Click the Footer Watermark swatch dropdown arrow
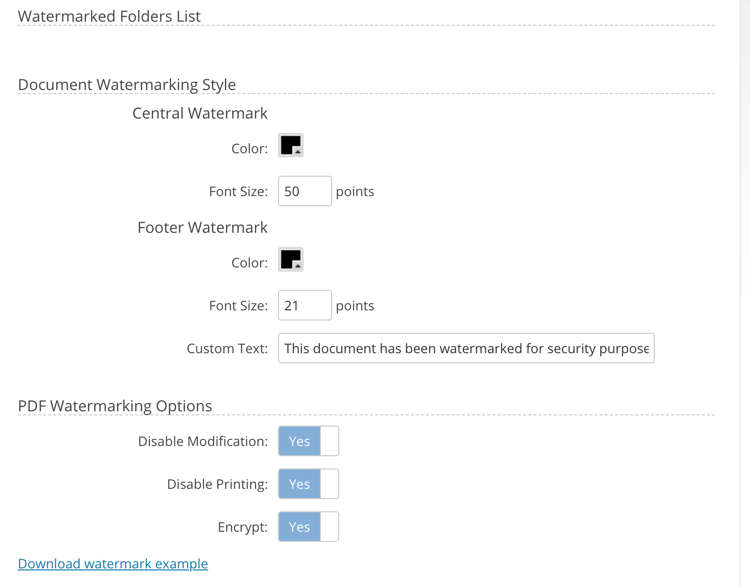The image size is (750, 586). click(298, 266)
